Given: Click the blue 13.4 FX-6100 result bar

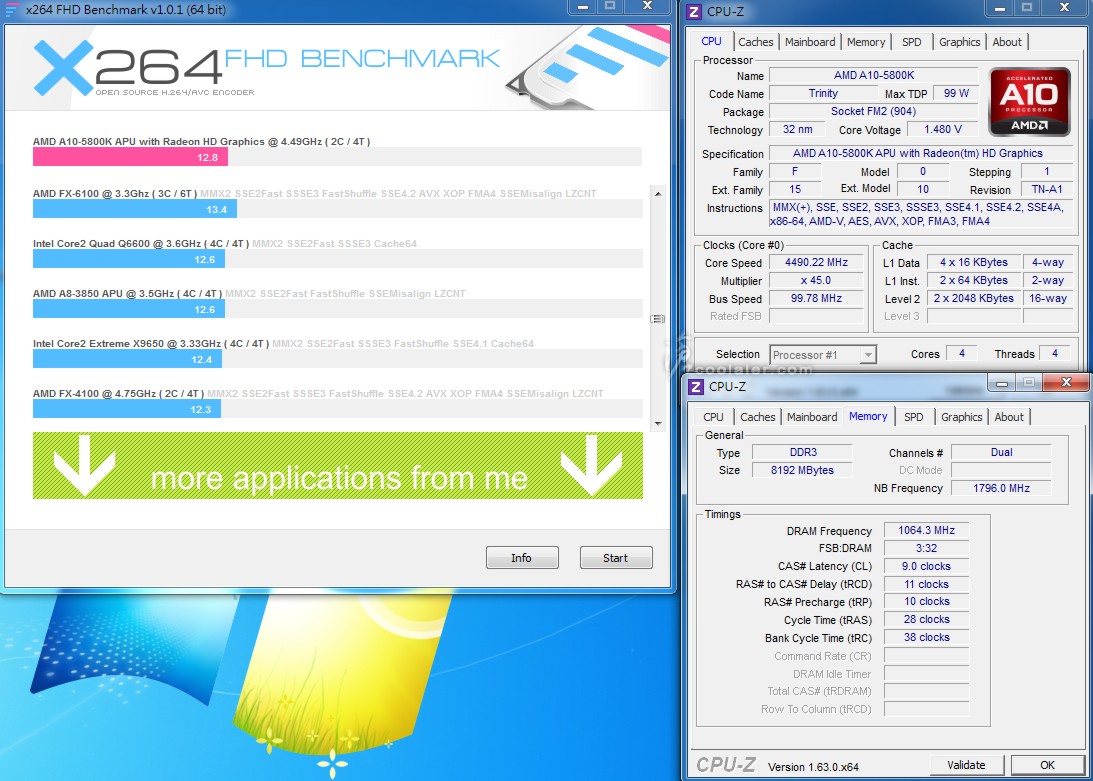Looking at the screenshot, I should pos(135,209).
